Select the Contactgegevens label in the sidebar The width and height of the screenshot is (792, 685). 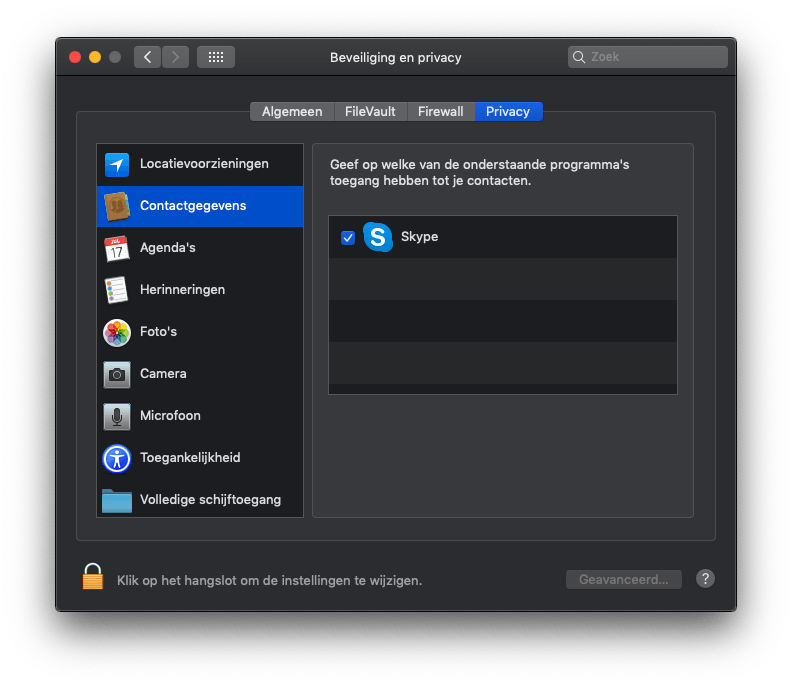(x=193, y=206)
